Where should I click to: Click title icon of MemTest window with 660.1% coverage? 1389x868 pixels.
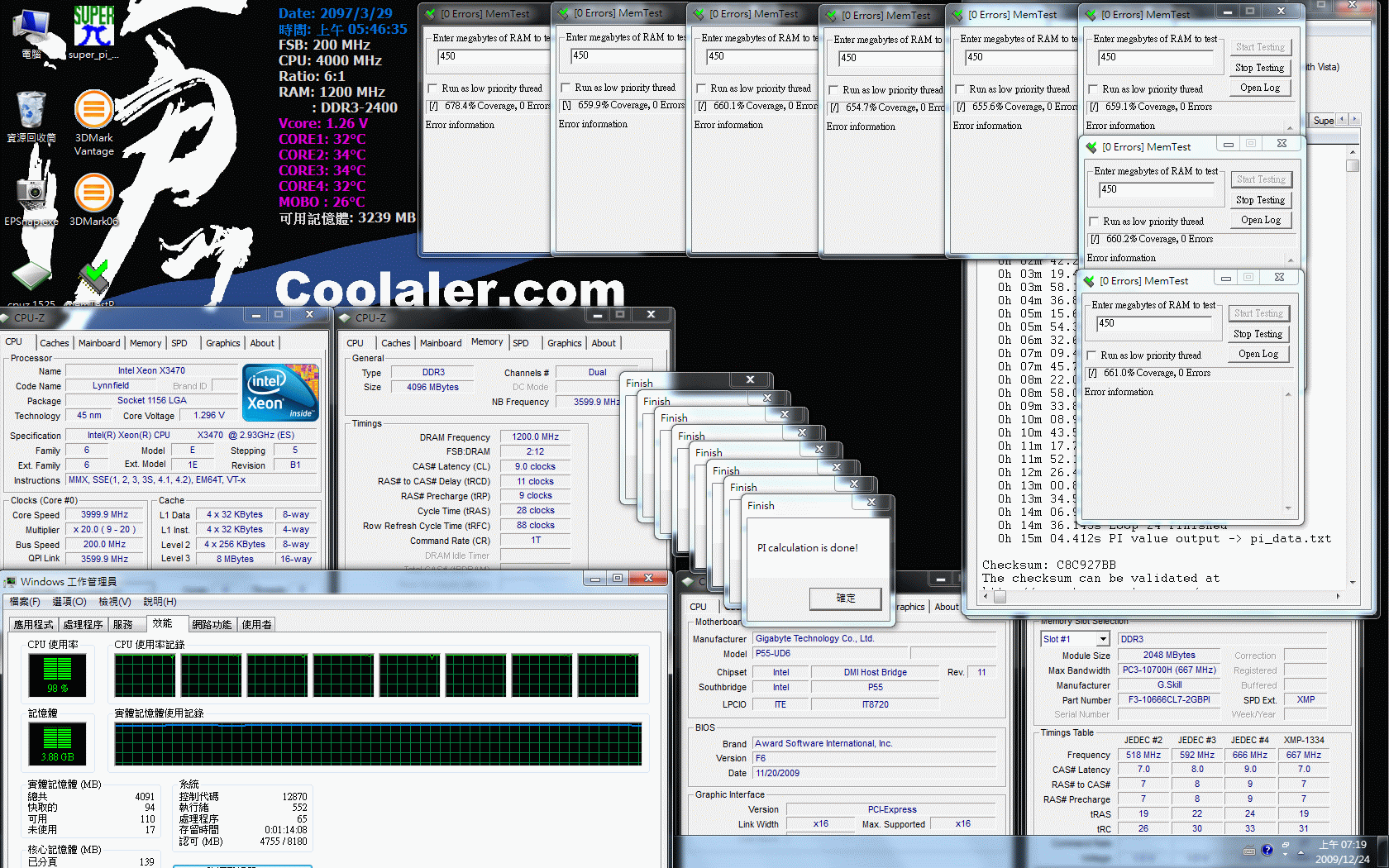699,14
